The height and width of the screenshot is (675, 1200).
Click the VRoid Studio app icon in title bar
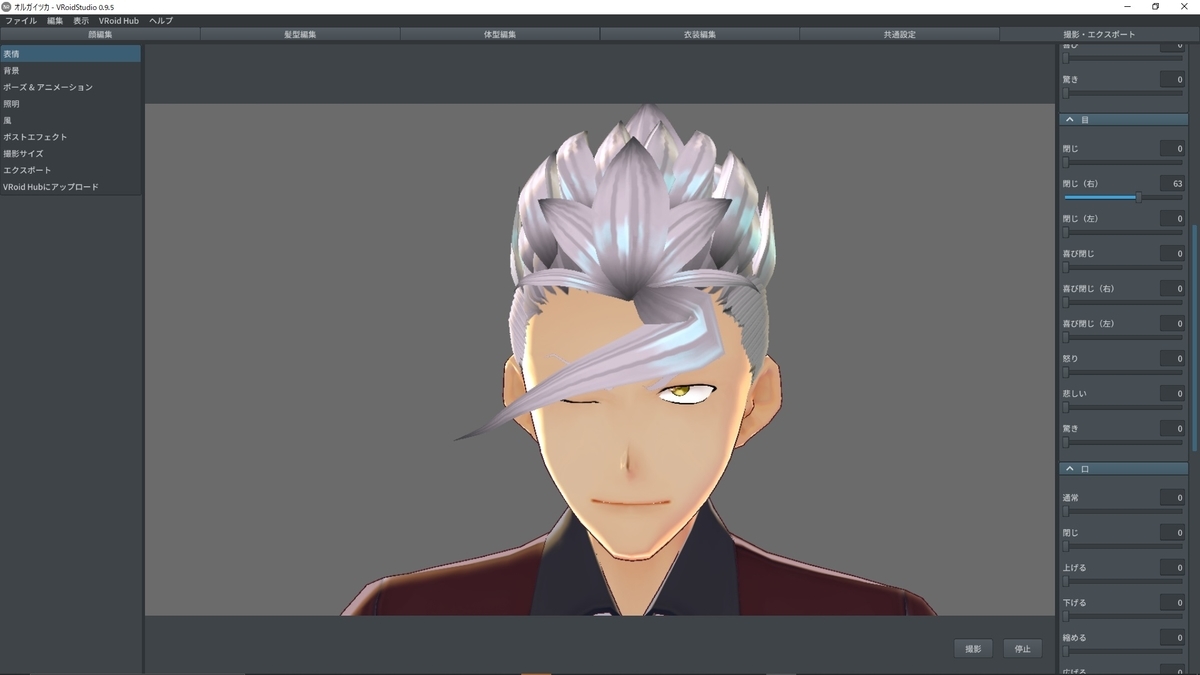tap(7, 7)
